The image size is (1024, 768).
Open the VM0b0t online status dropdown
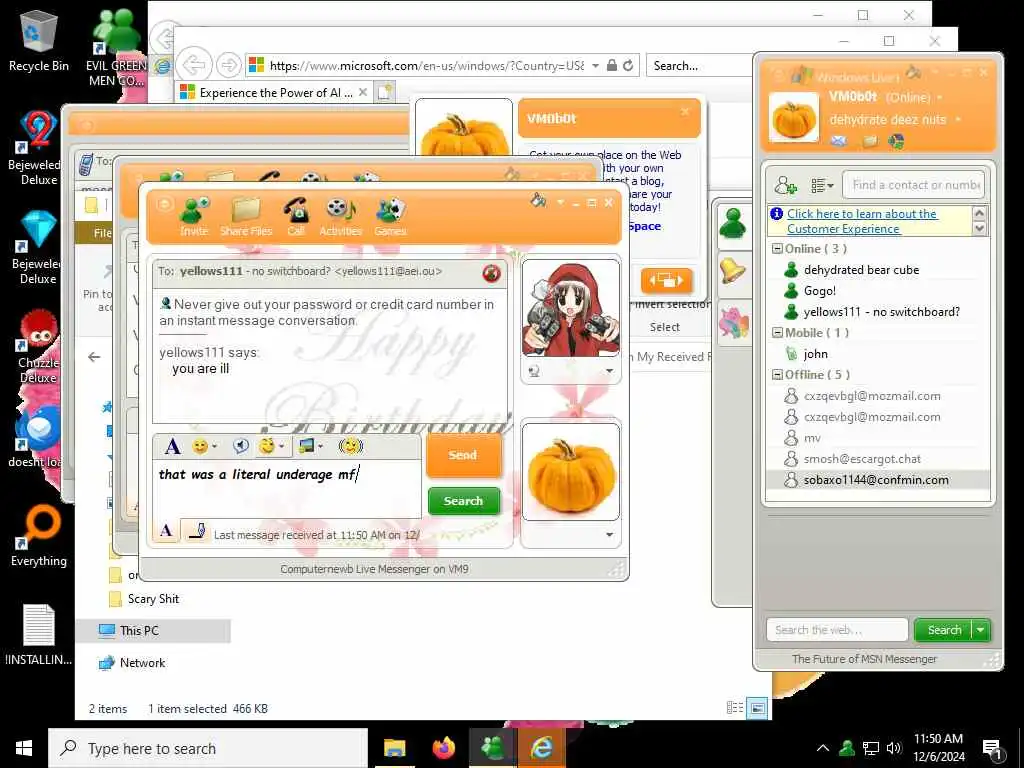tap(940, 97)
